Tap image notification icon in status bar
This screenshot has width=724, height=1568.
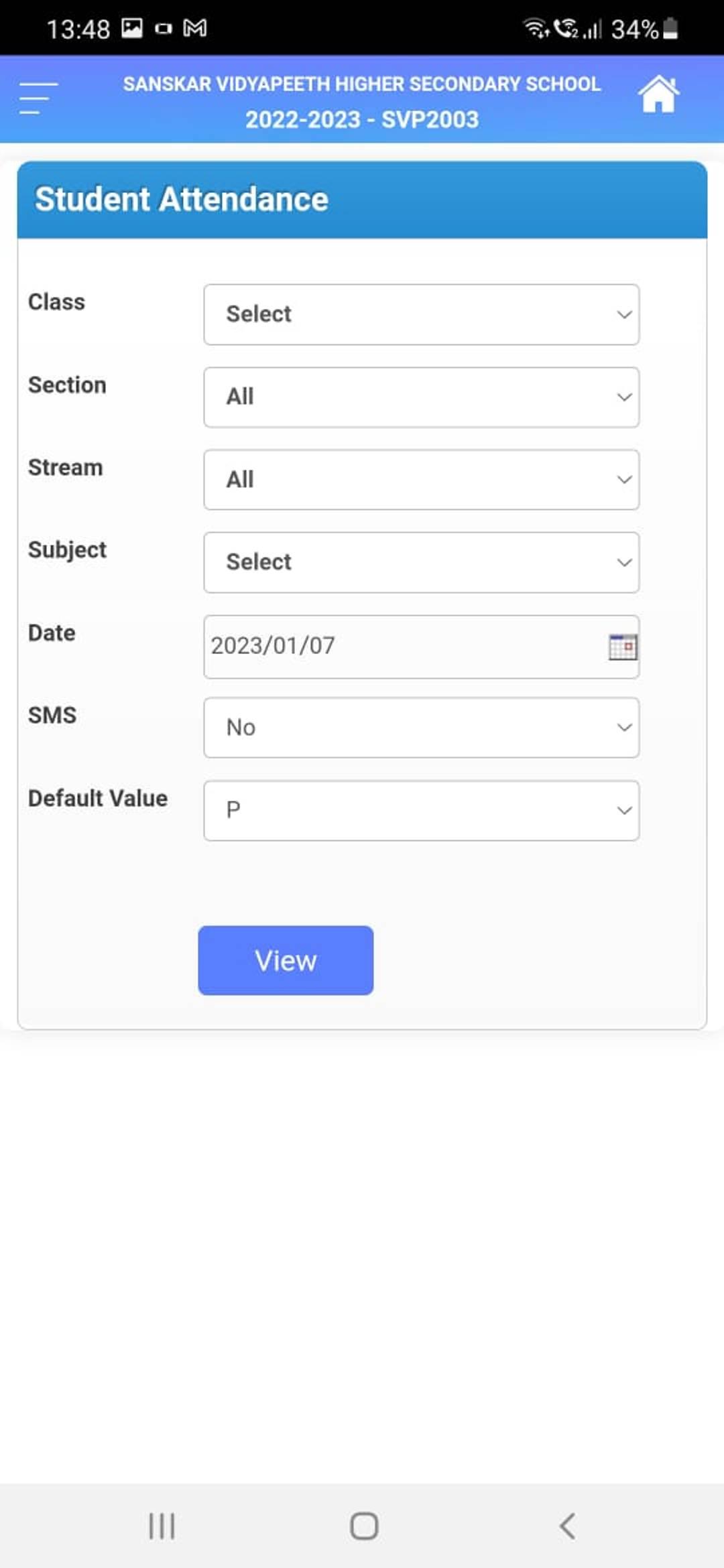[x=132, y=28]
